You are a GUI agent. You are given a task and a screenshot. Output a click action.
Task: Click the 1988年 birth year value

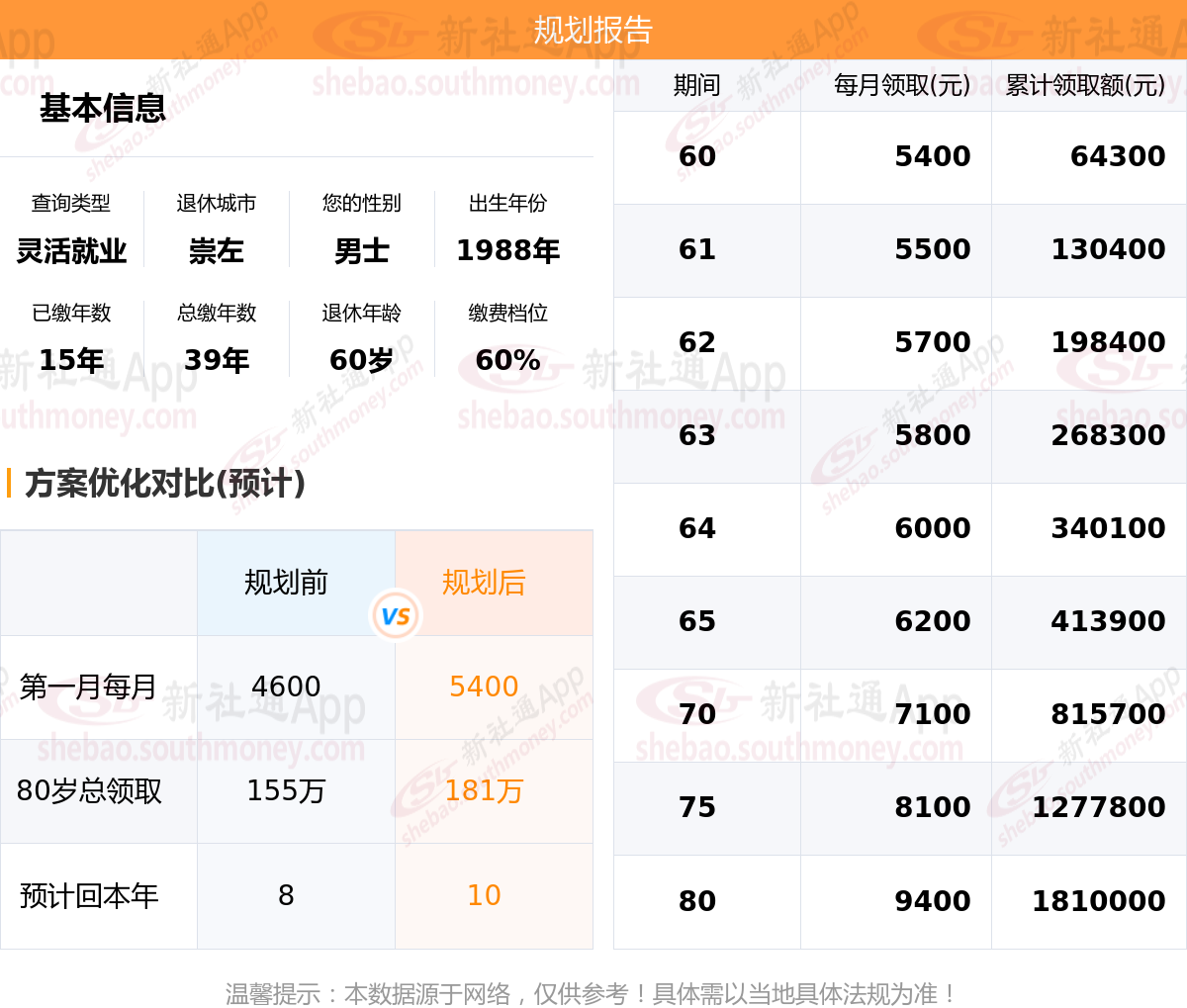(x=507, y=251)
